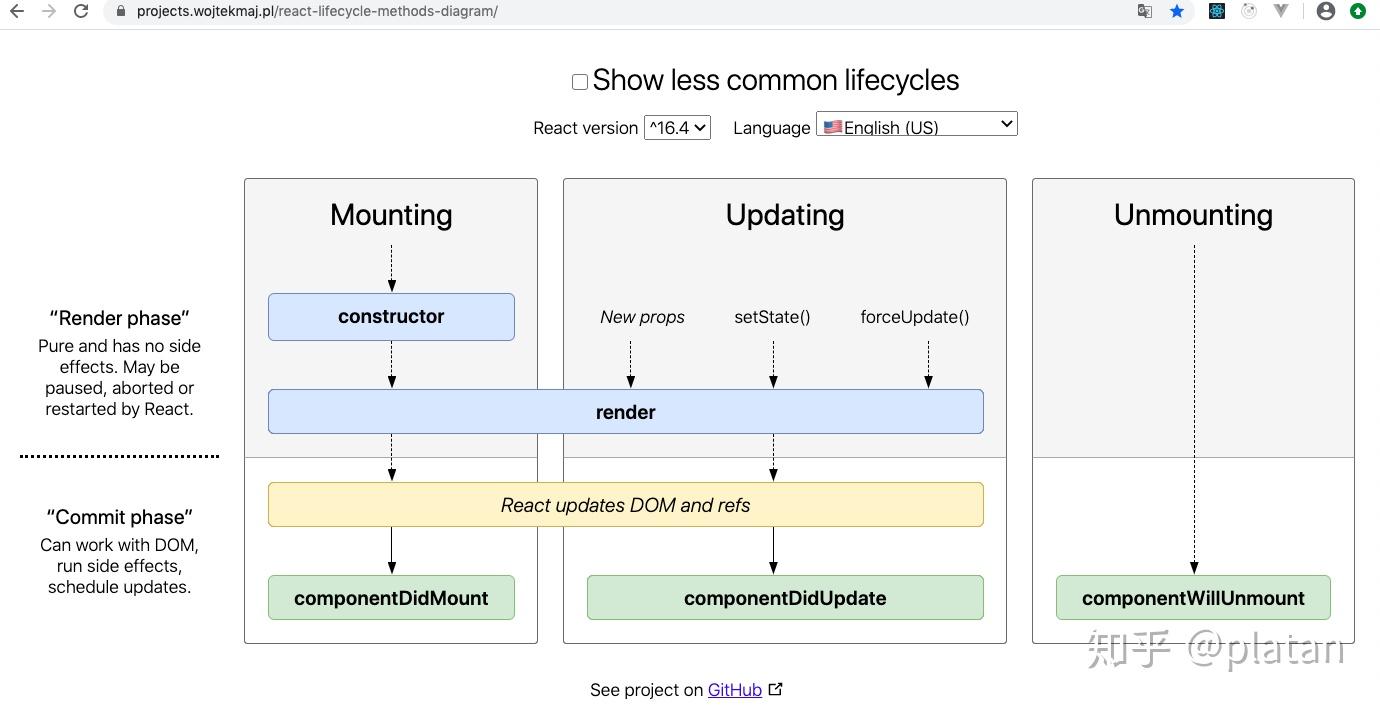Click the Vue devtools extension icon

[1281, 11]
